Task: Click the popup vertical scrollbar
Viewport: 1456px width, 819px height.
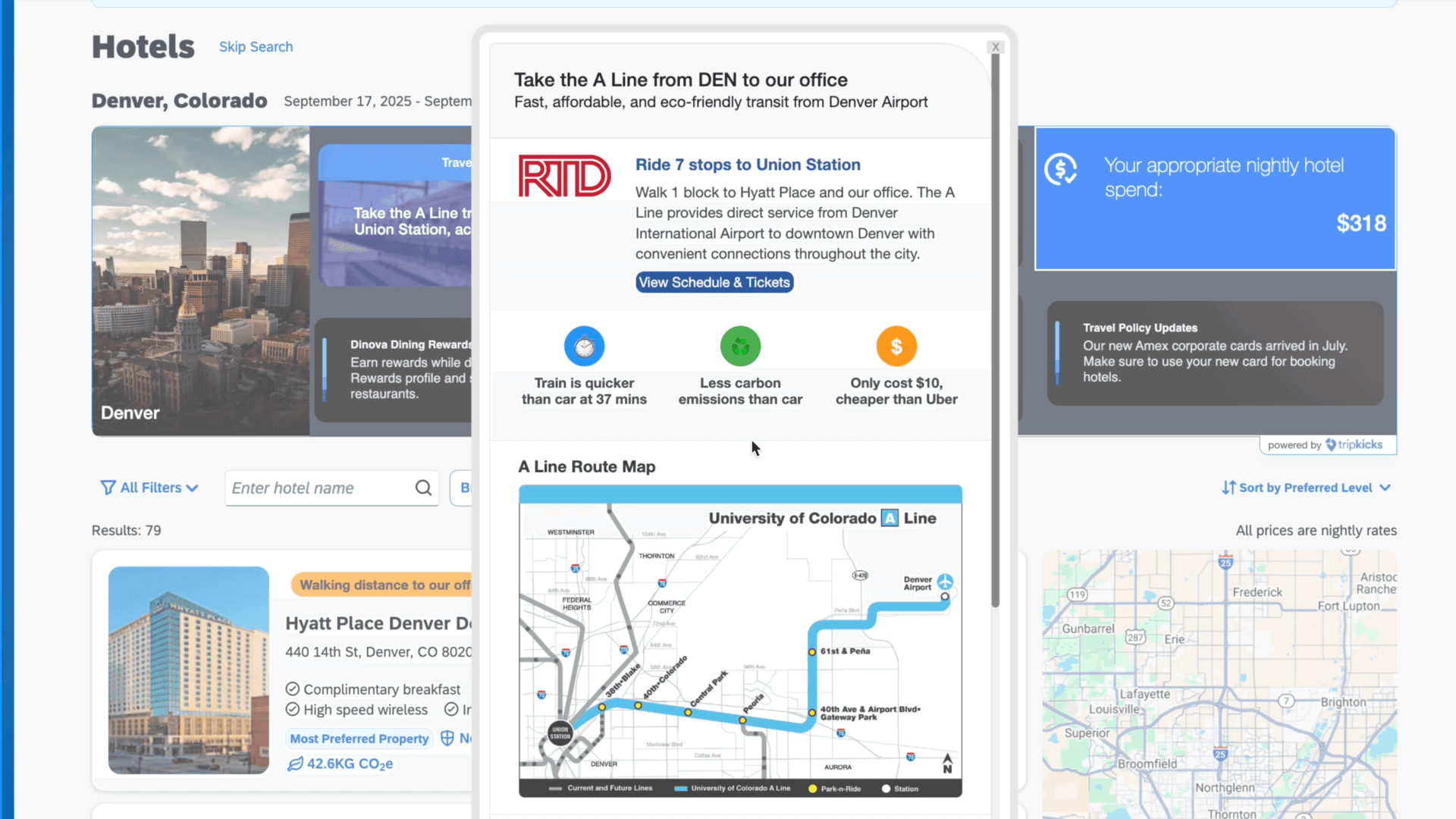Action: pyautogui.click(x=995, y=326)
